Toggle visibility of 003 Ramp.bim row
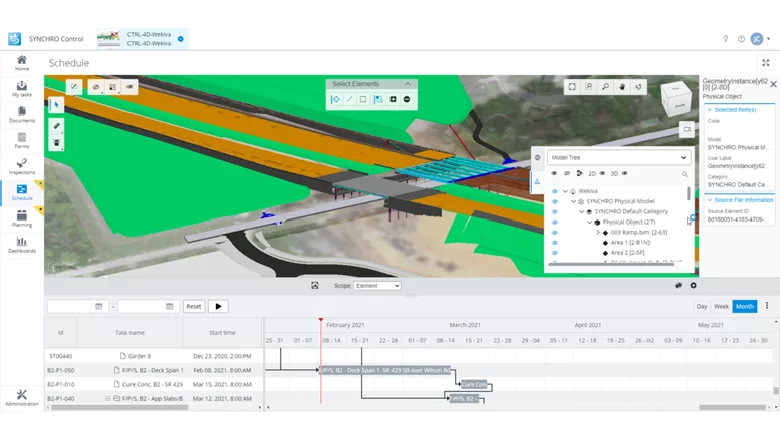This screenshot has width=780, height=439. 555,233
